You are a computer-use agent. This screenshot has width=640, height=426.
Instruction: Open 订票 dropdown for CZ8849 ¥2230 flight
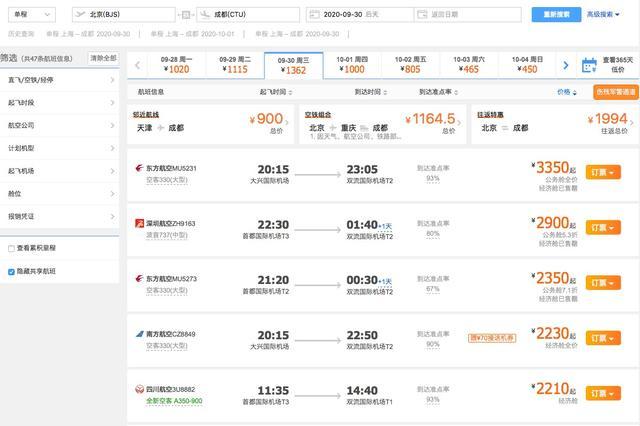[x=603, y=338]
